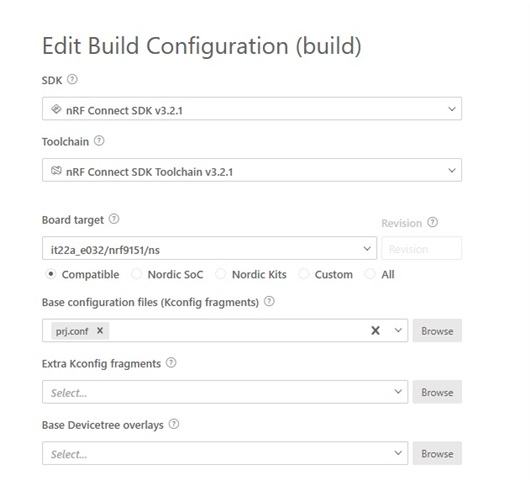530x480 pixels.
Task: Browse for extra Kconfig fragments
Action: 437,392
